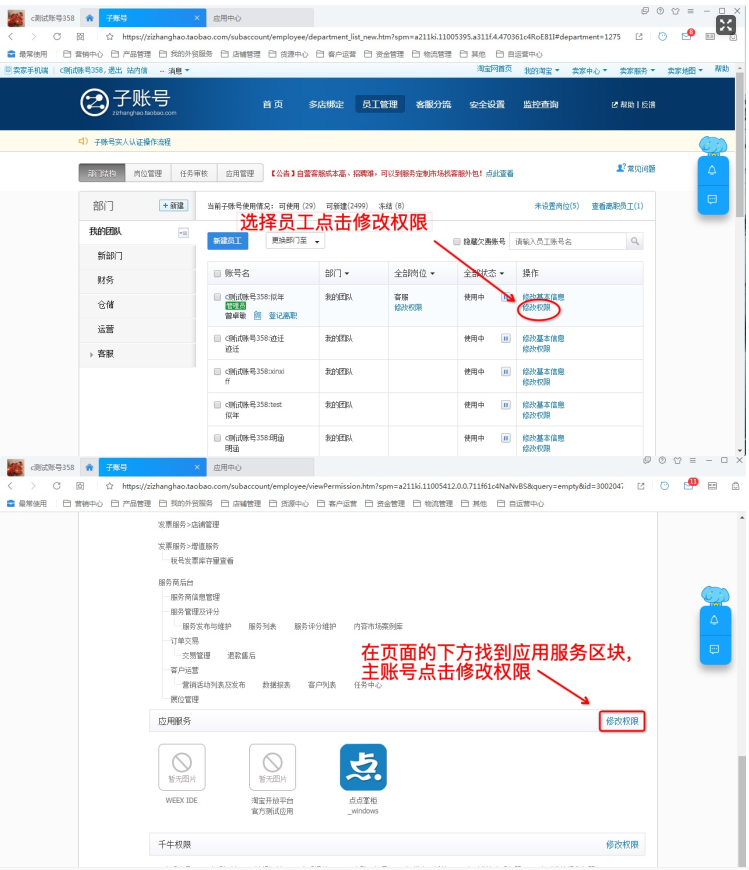
Task: Open 员工管理 in the blue navigation bar
Action: pos(380,104)
